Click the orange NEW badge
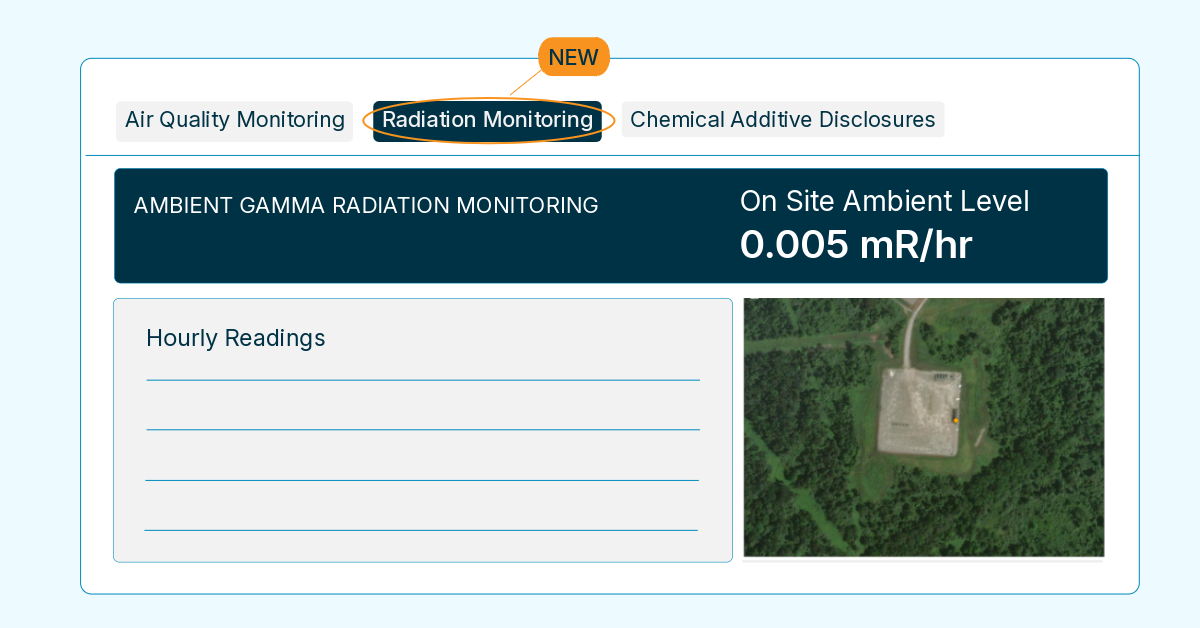1200x628 pixels. [x=573, y=57]
